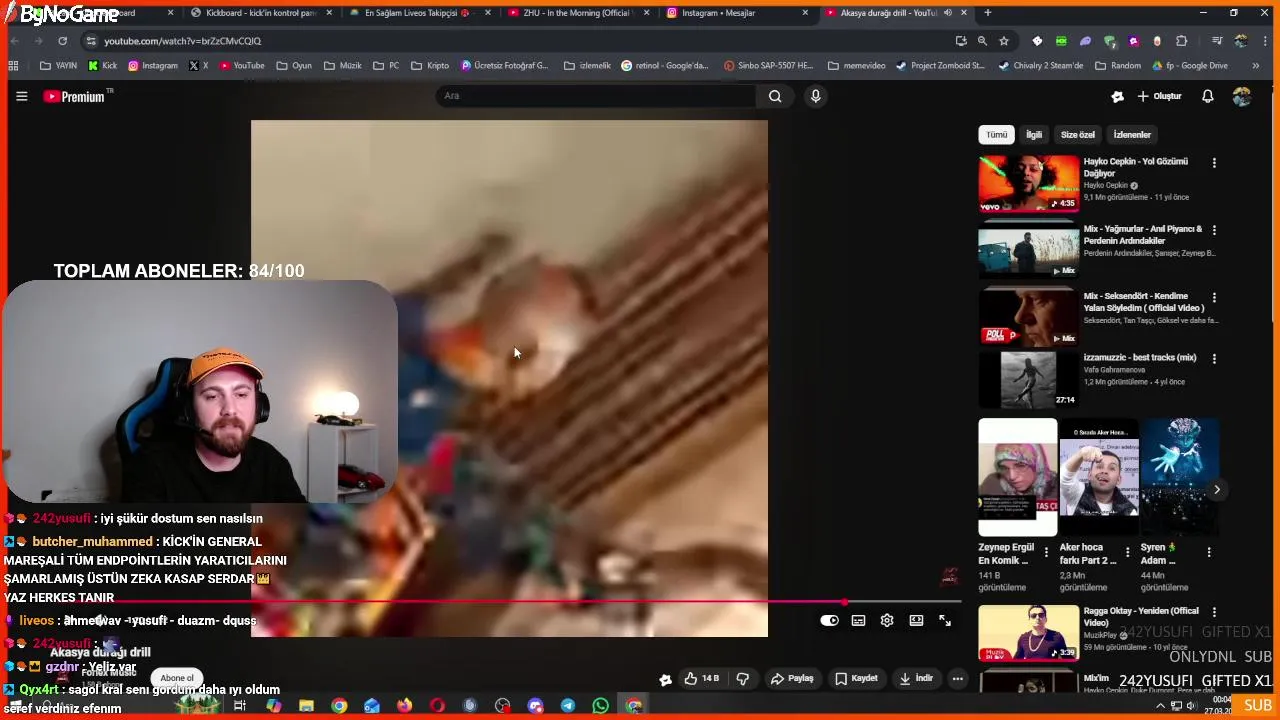Toggle the autoplay switch in player

[x=829, y=620]
